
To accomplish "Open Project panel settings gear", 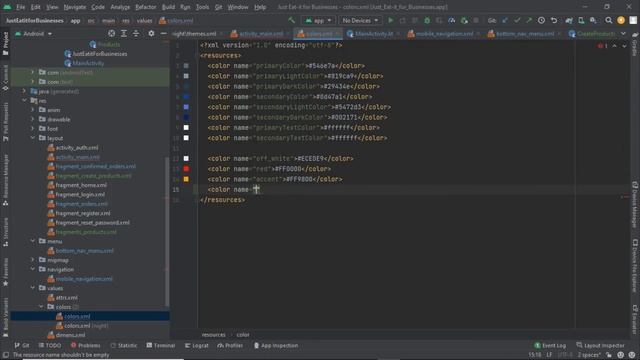I will tap(151, 33).
